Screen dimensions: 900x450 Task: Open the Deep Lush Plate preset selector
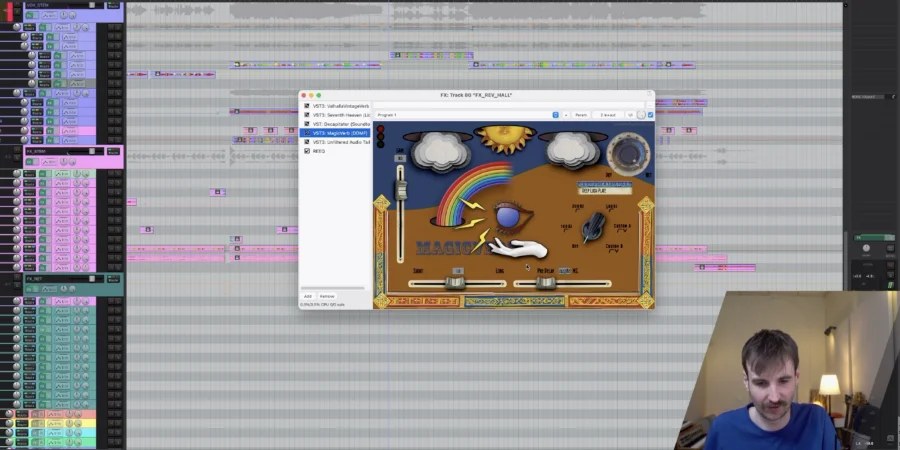click(x=605, y=191)
